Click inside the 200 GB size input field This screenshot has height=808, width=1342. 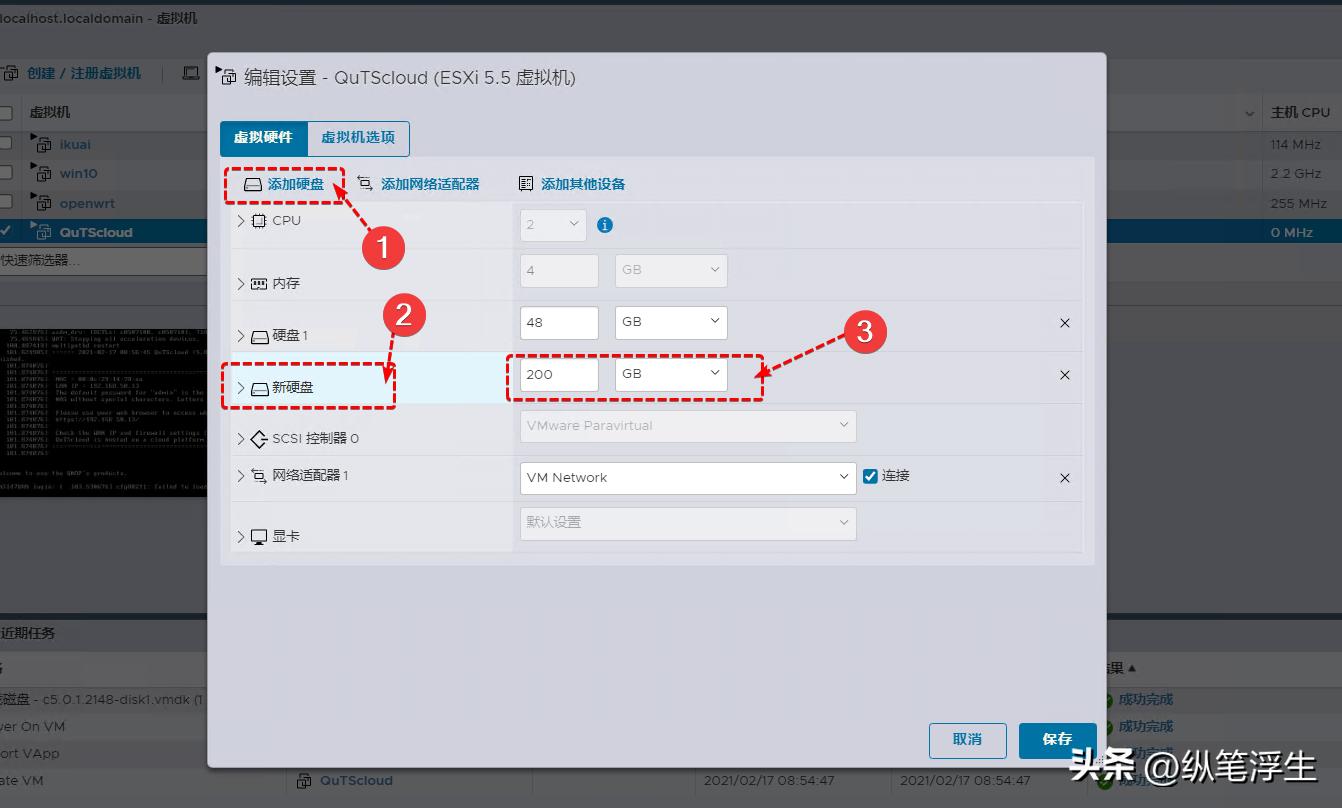pyautogui.click(x=558, y=373)
